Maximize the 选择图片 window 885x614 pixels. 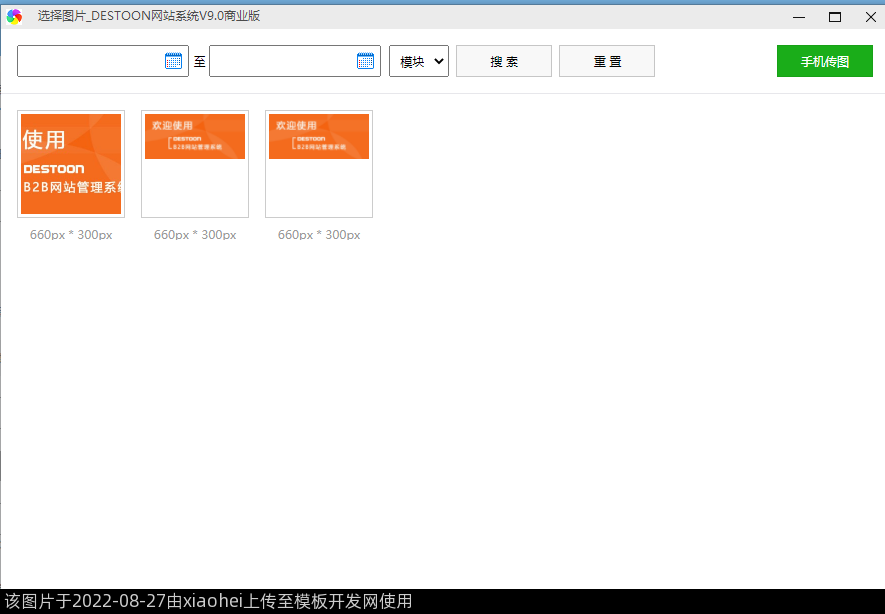coord(834,16)
